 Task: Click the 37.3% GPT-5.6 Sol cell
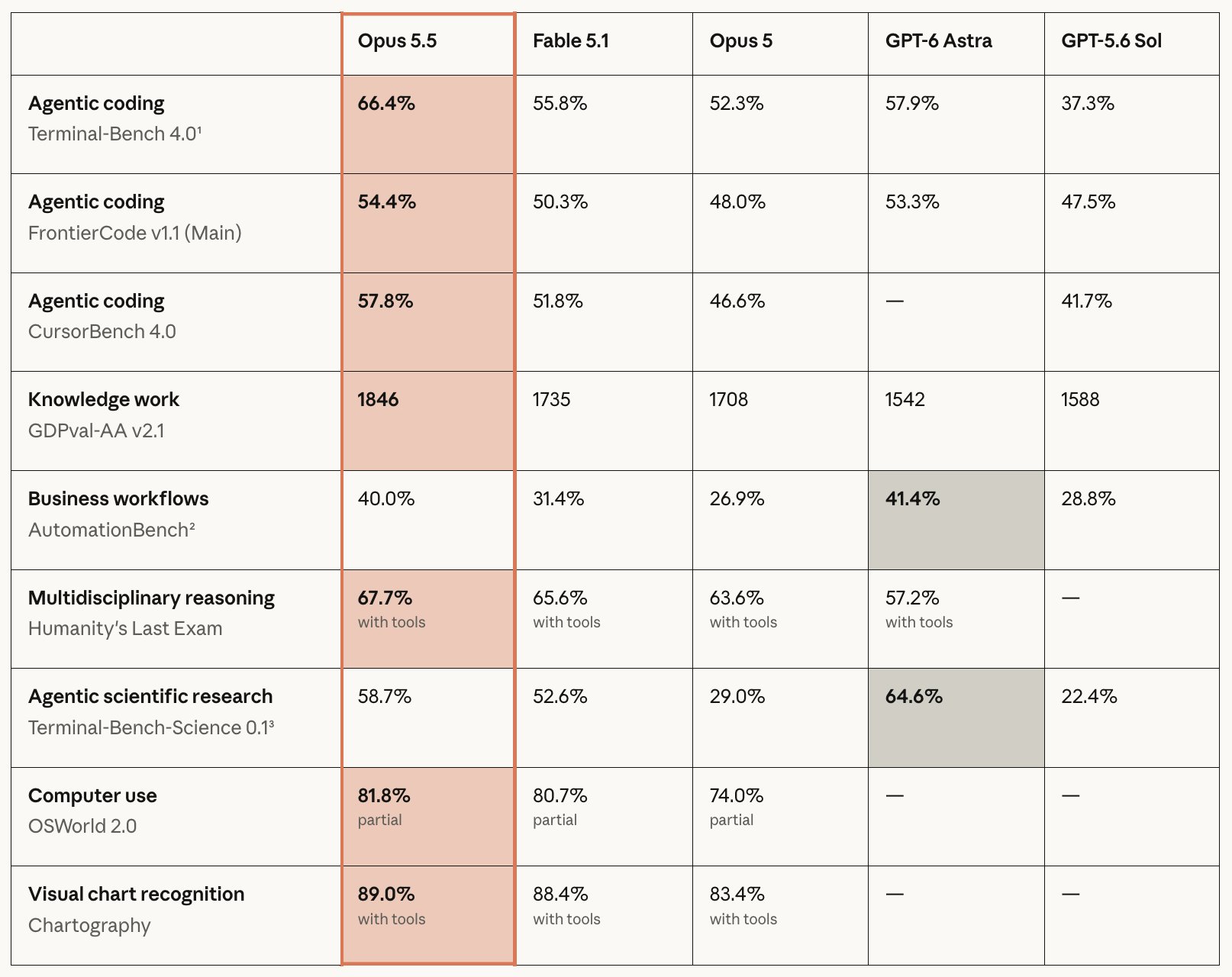[x=1131, y=124]
